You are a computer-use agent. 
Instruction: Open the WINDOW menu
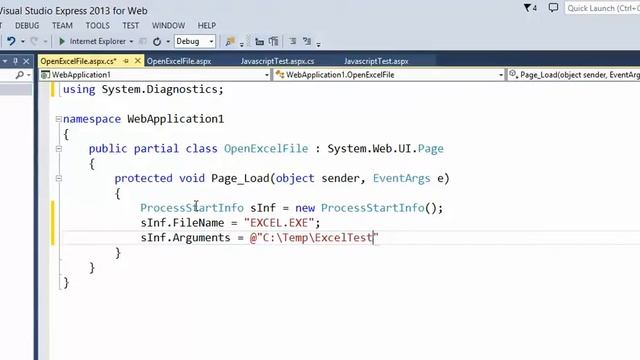pos(168,25)
